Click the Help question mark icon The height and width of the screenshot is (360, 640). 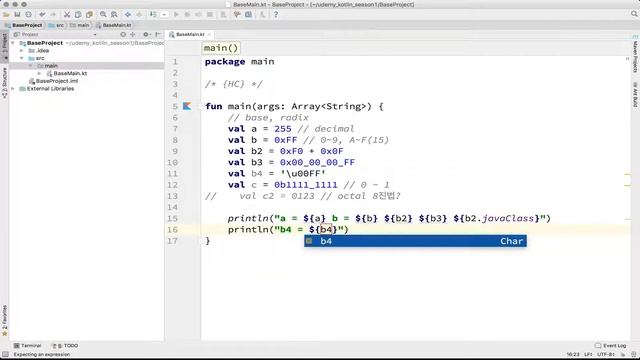tap(276, 14)
